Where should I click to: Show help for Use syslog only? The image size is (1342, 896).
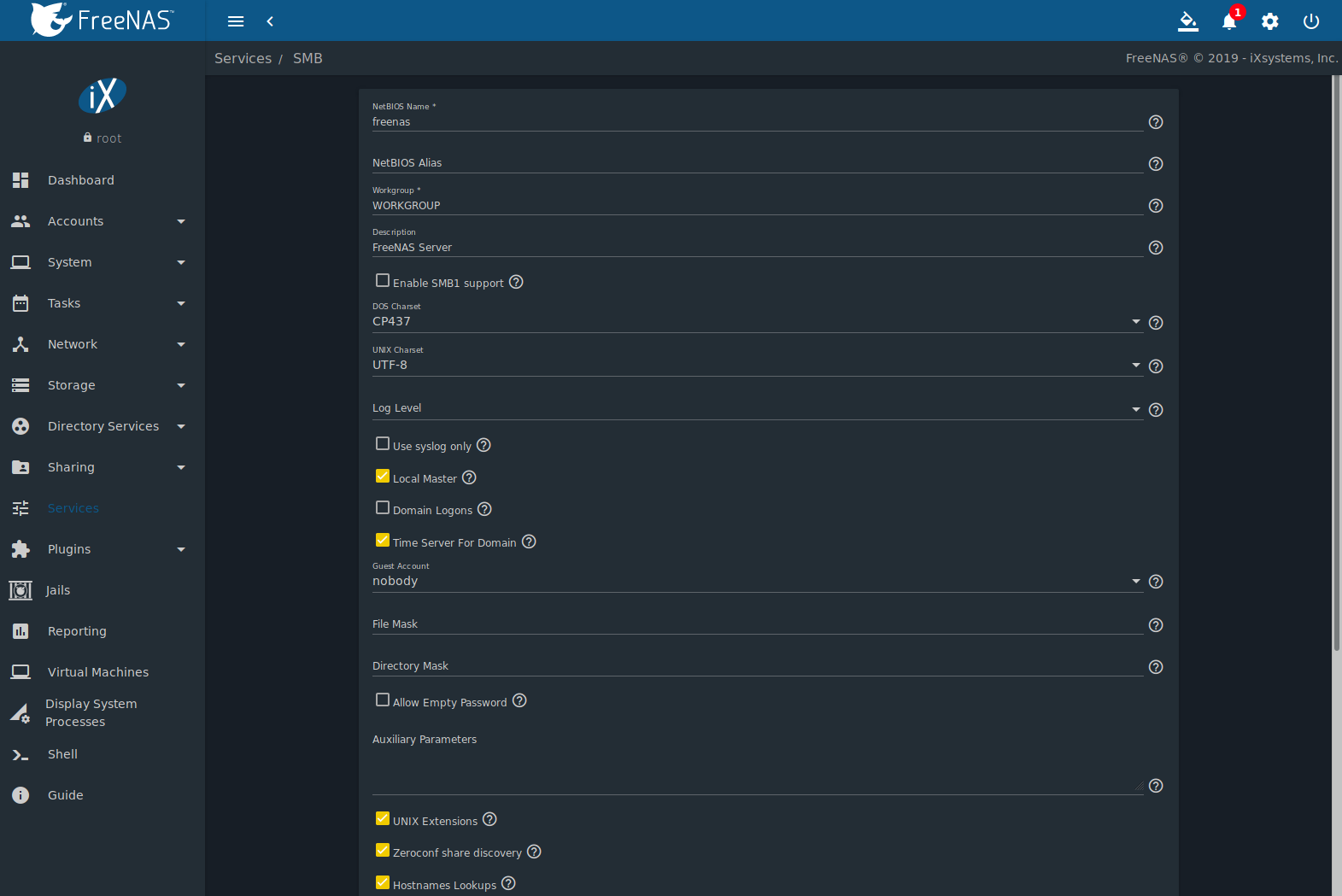(x=483, y=445)
